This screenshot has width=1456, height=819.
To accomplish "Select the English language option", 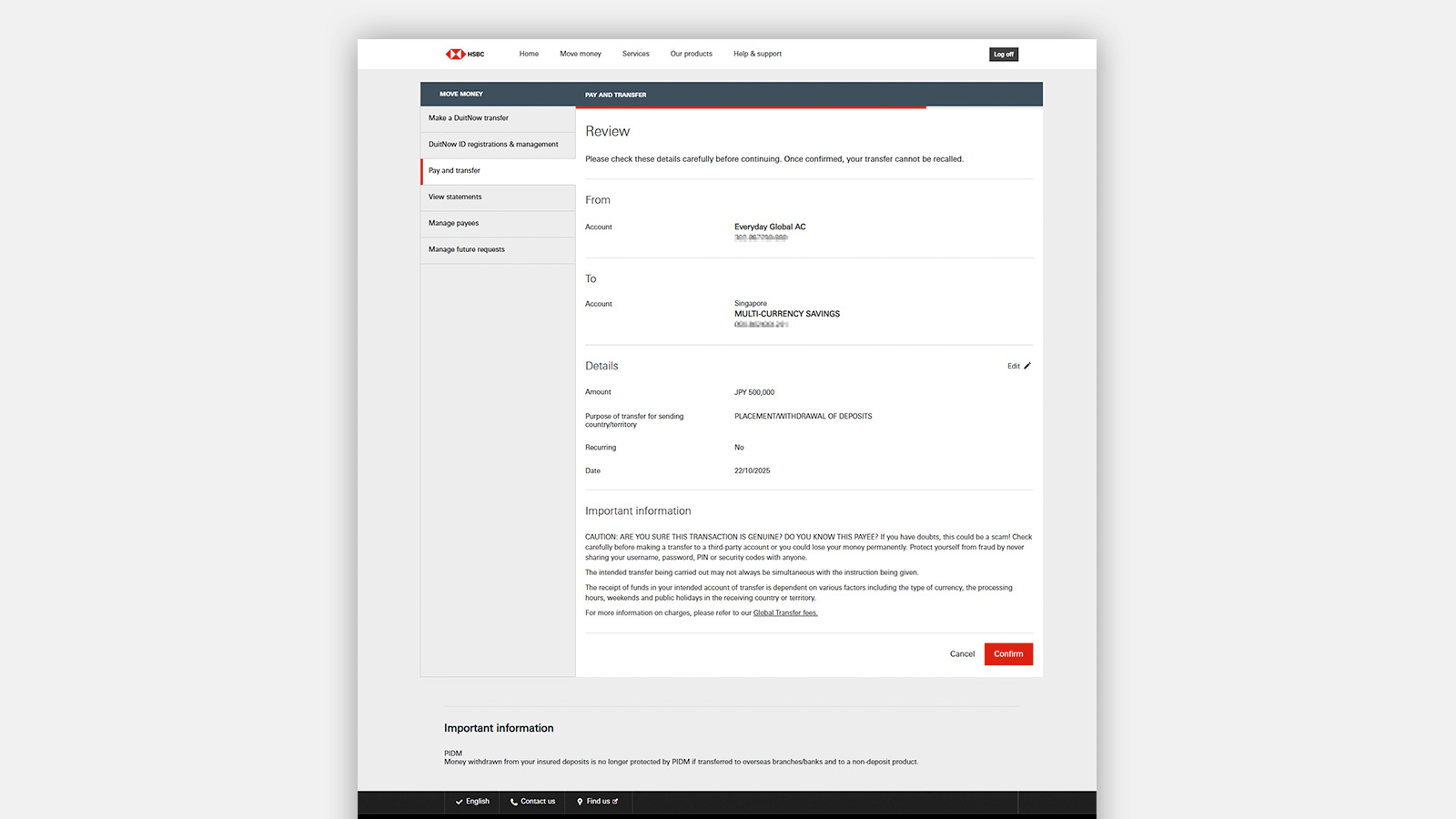I will [472, 802].
